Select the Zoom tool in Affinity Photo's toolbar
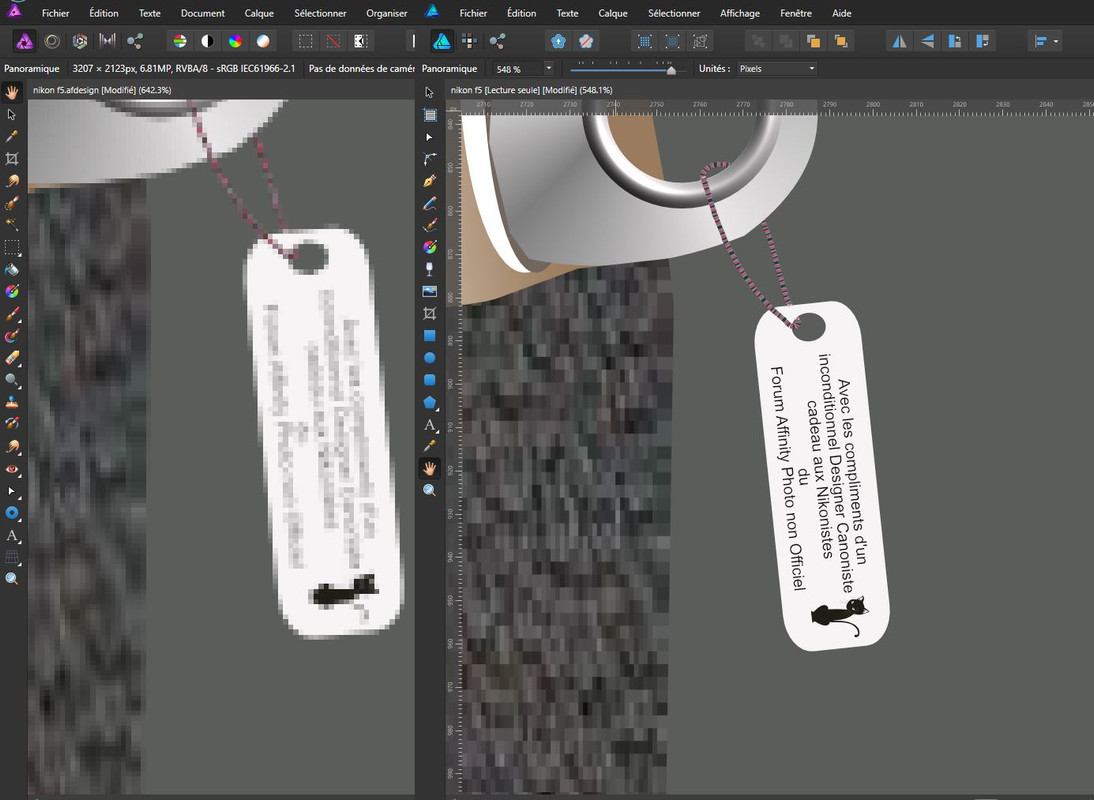The width and height of the screenshot is (1094, 800). pos(12,579)
